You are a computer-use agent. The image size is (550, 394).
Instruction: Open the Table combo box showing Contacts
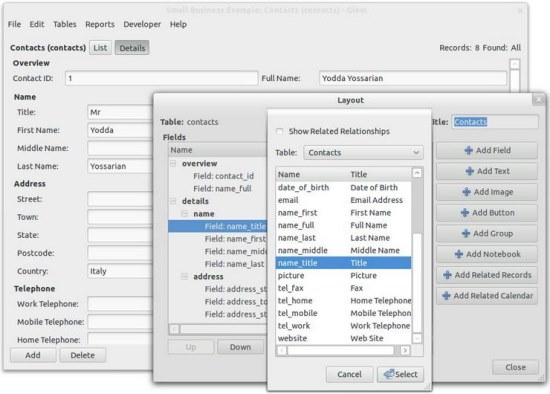(x=363, y=153)
